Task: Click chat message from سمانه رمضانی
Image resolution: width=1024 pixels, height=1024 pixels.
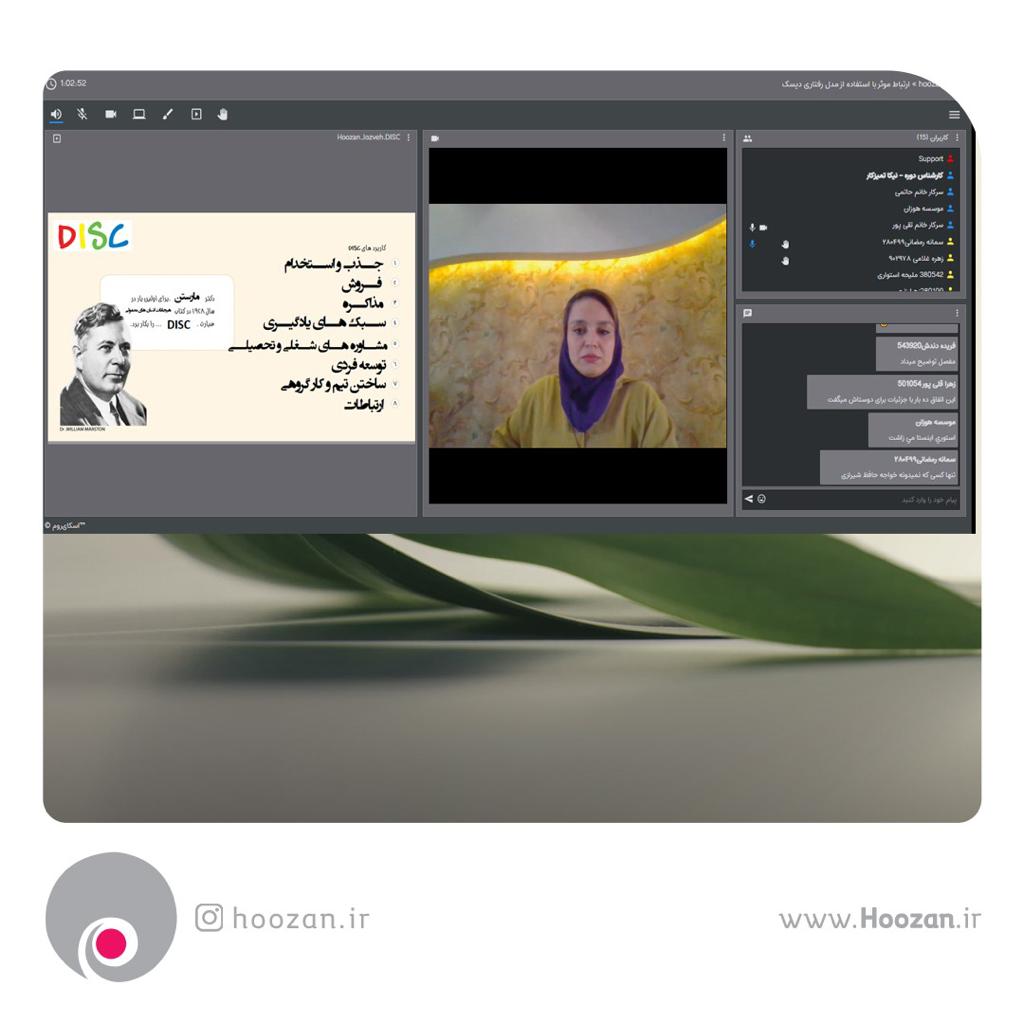Action: (889, 468)
